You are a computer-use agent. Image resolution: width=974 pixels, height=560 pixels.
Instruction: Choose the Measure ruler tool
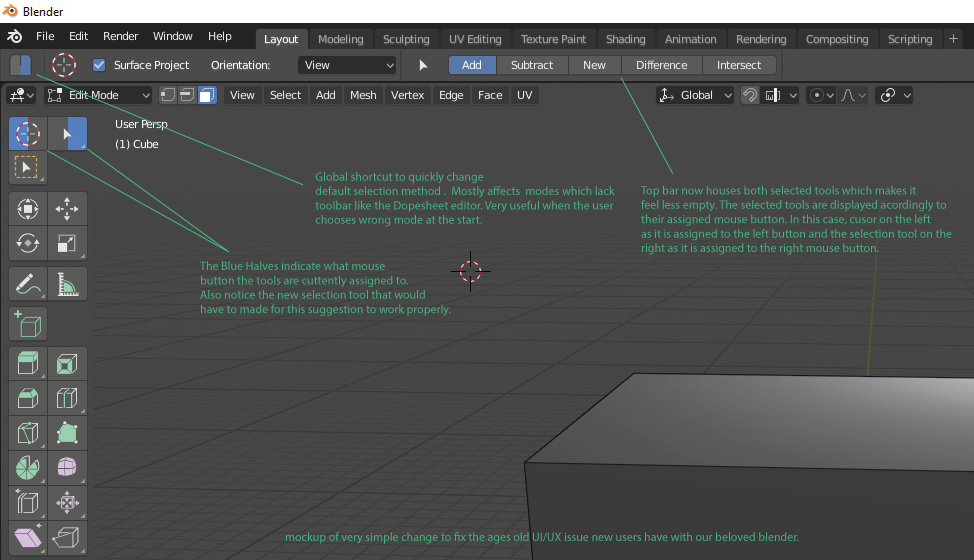point(67,284)
